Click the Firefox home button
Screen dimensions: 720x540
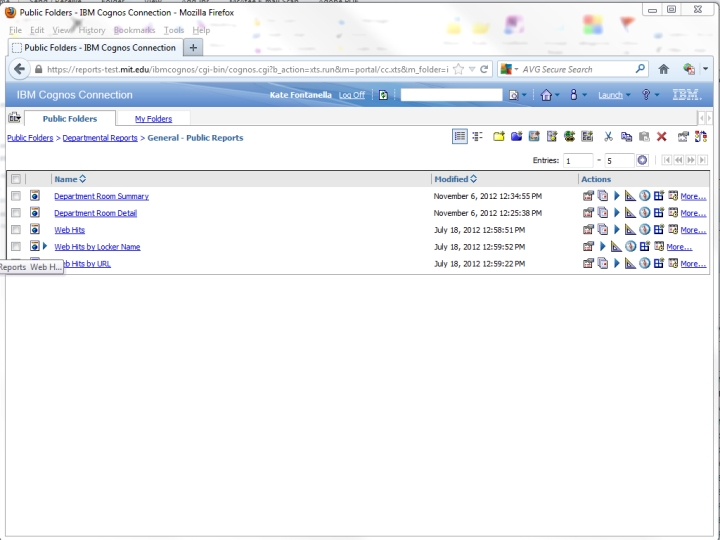coord(663,69)
